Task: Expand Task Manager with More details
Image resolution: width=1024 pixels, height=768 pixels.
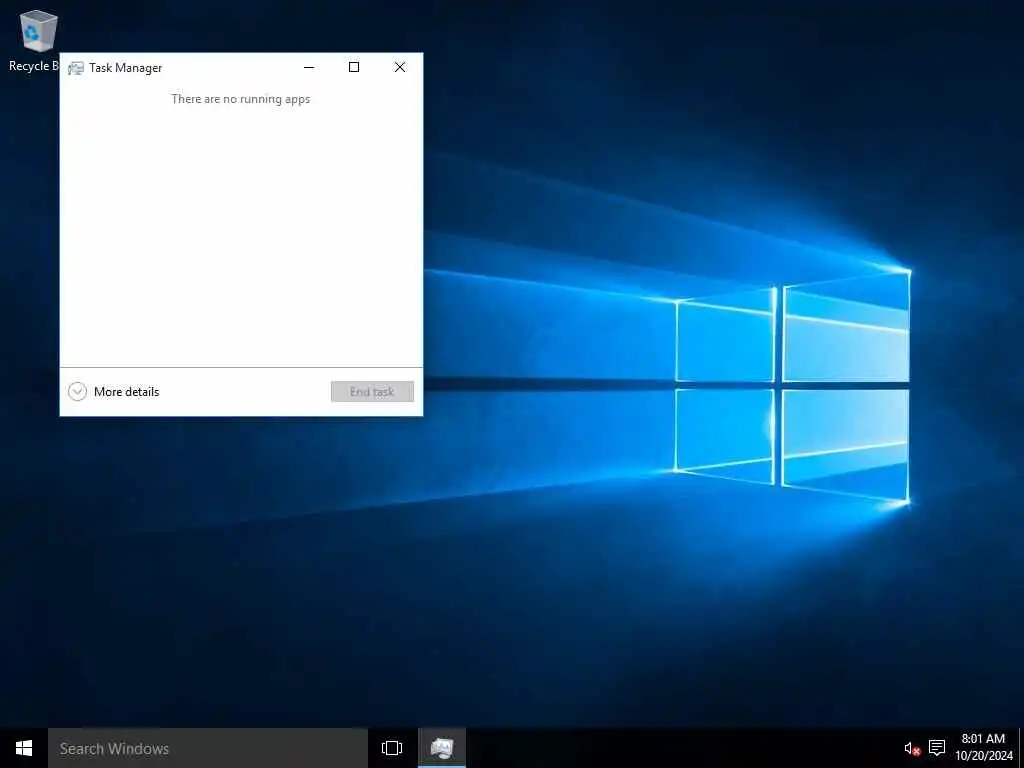Action: 114,392
